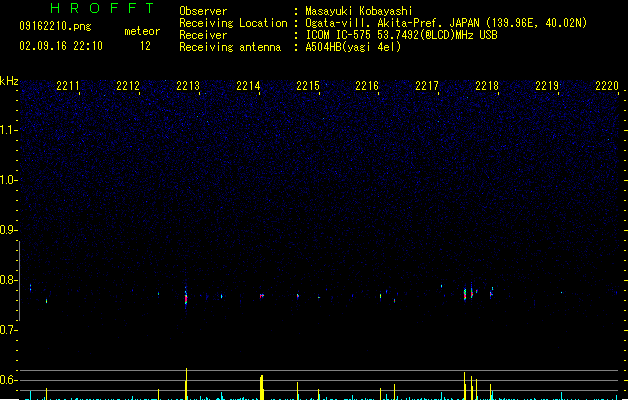This screenshot has width=629, height=400.
Task: Click the tallest yellow intensity spike near 2213
Action: click(x=186, y=384)
